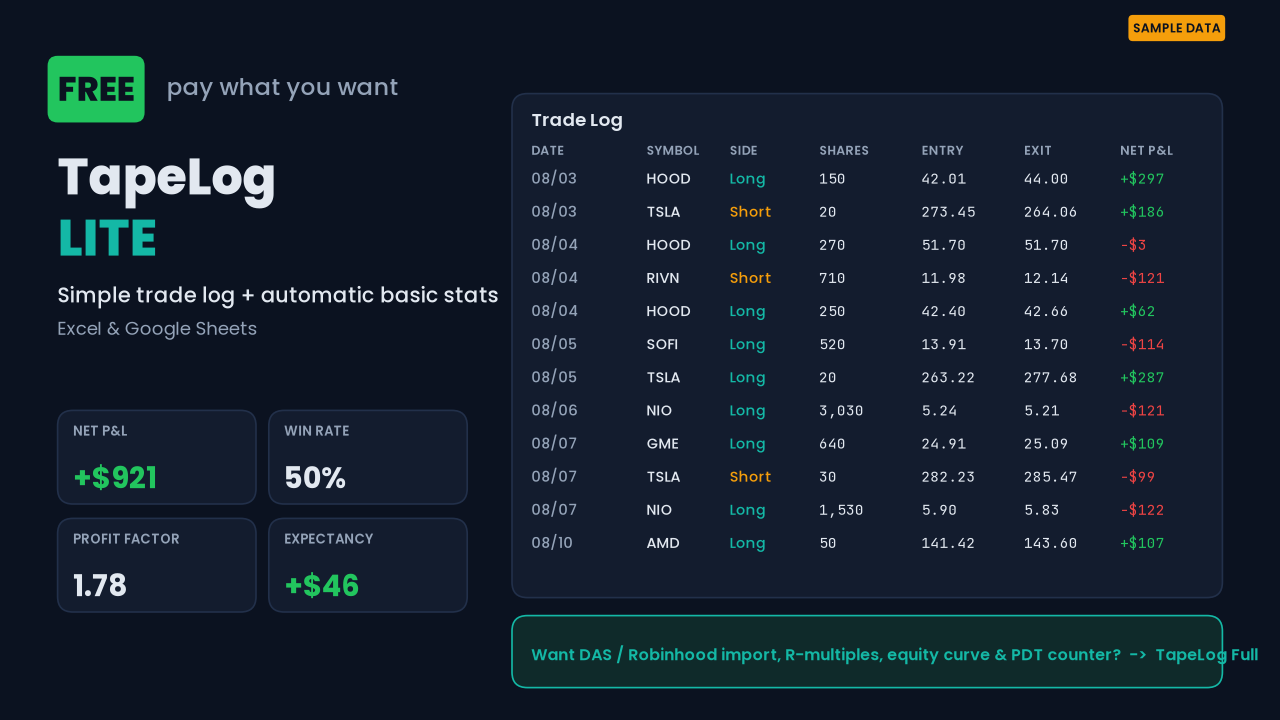Select the PROFIT FACTOR 1.78 card
The height and width of the screenshot is (720, 1280).
tap(157, 565)
